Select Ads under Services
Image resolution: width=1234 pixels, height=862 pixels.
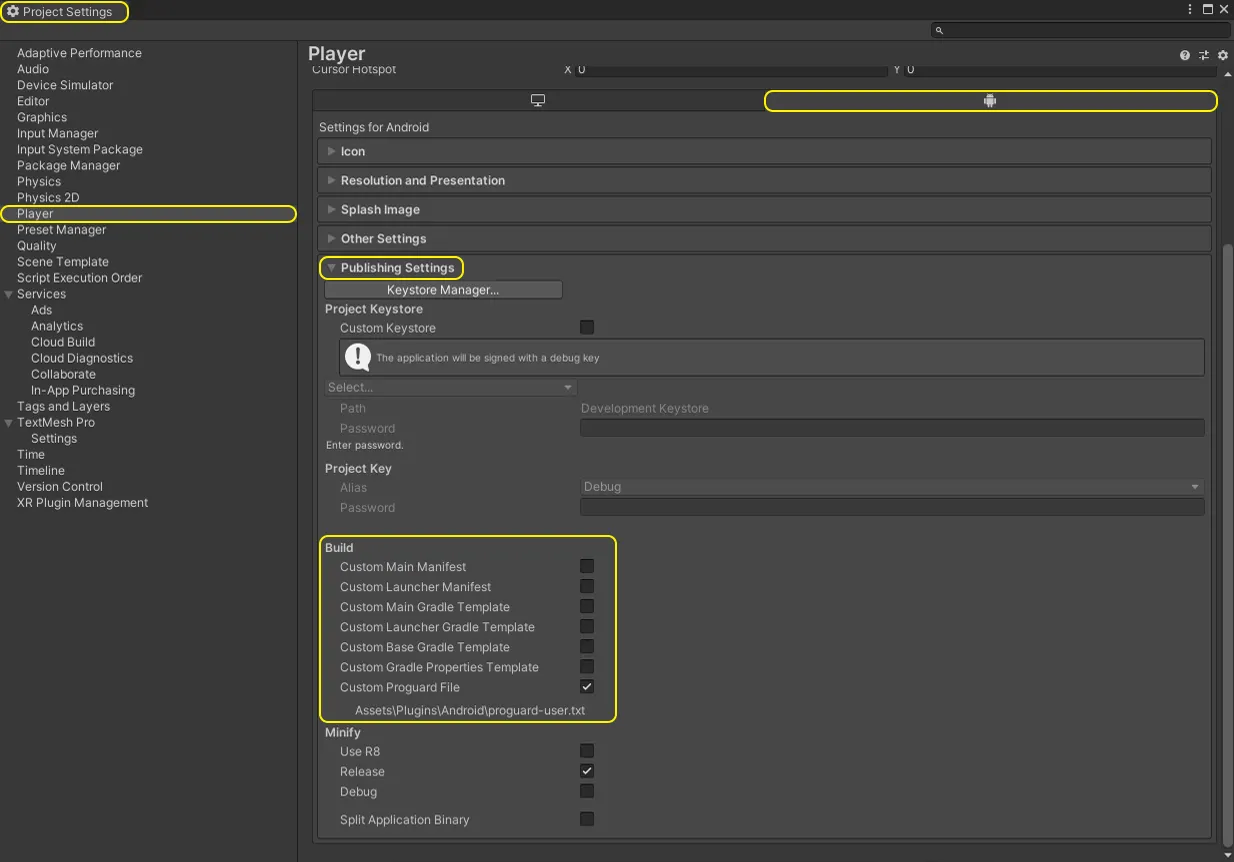coord(41,310)
